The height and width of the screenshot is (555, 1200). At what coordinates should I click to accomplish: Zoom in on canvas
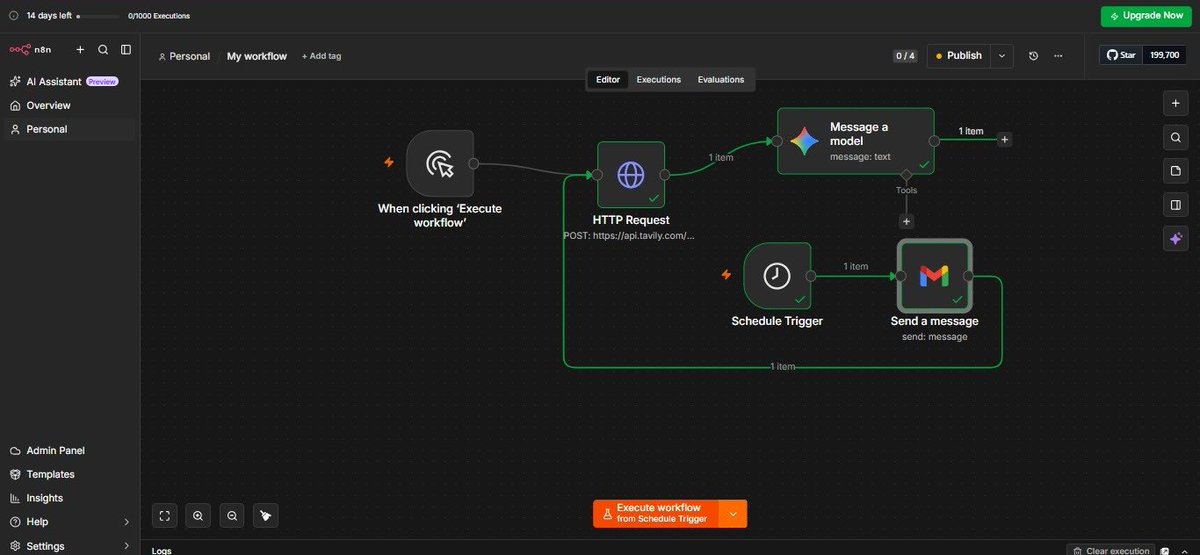[x=198, y=515]
